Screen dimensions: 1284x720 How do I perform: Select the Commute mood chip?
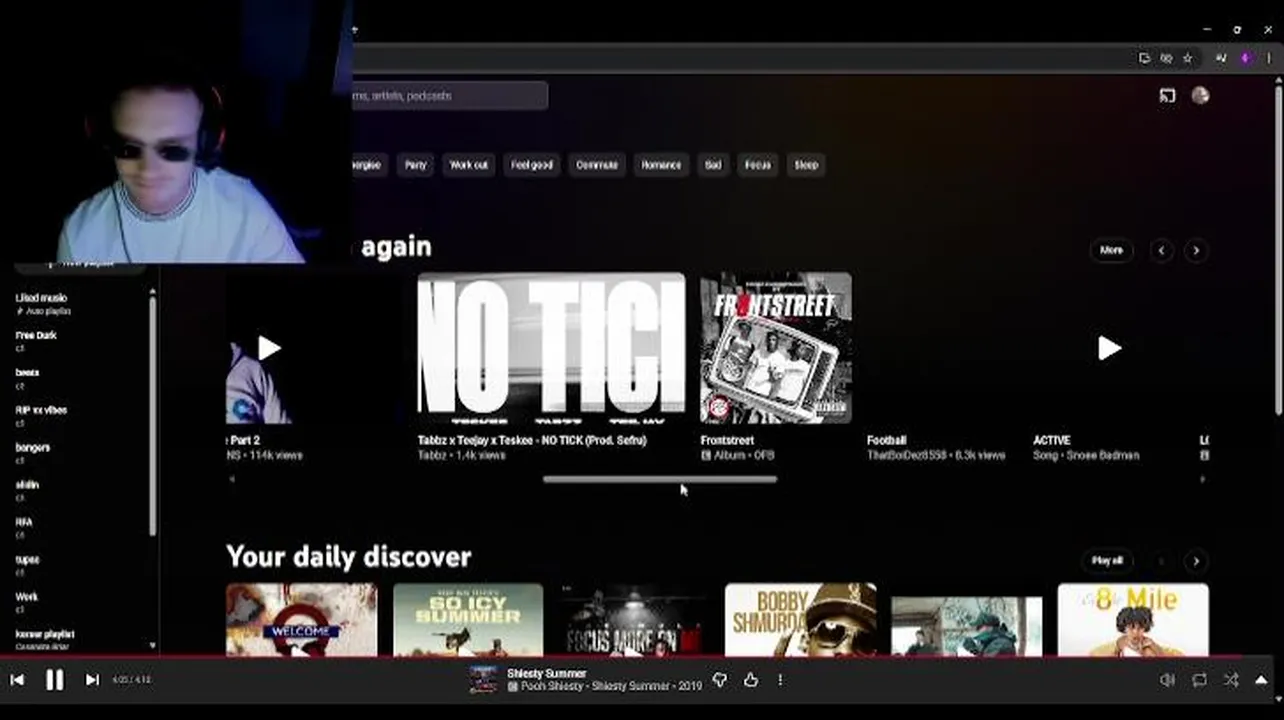(597, 165)
